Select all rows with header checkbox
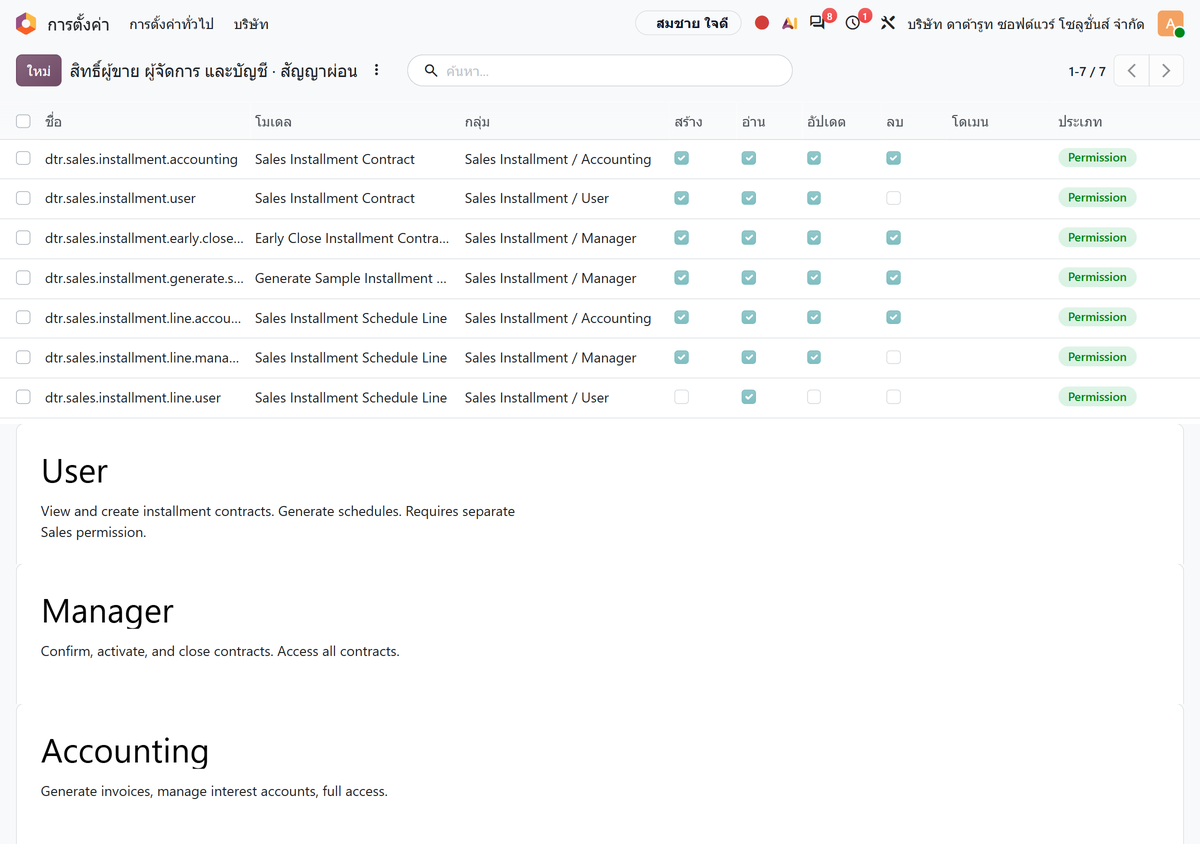1200x844 pixels. click(x=23, y=121)
